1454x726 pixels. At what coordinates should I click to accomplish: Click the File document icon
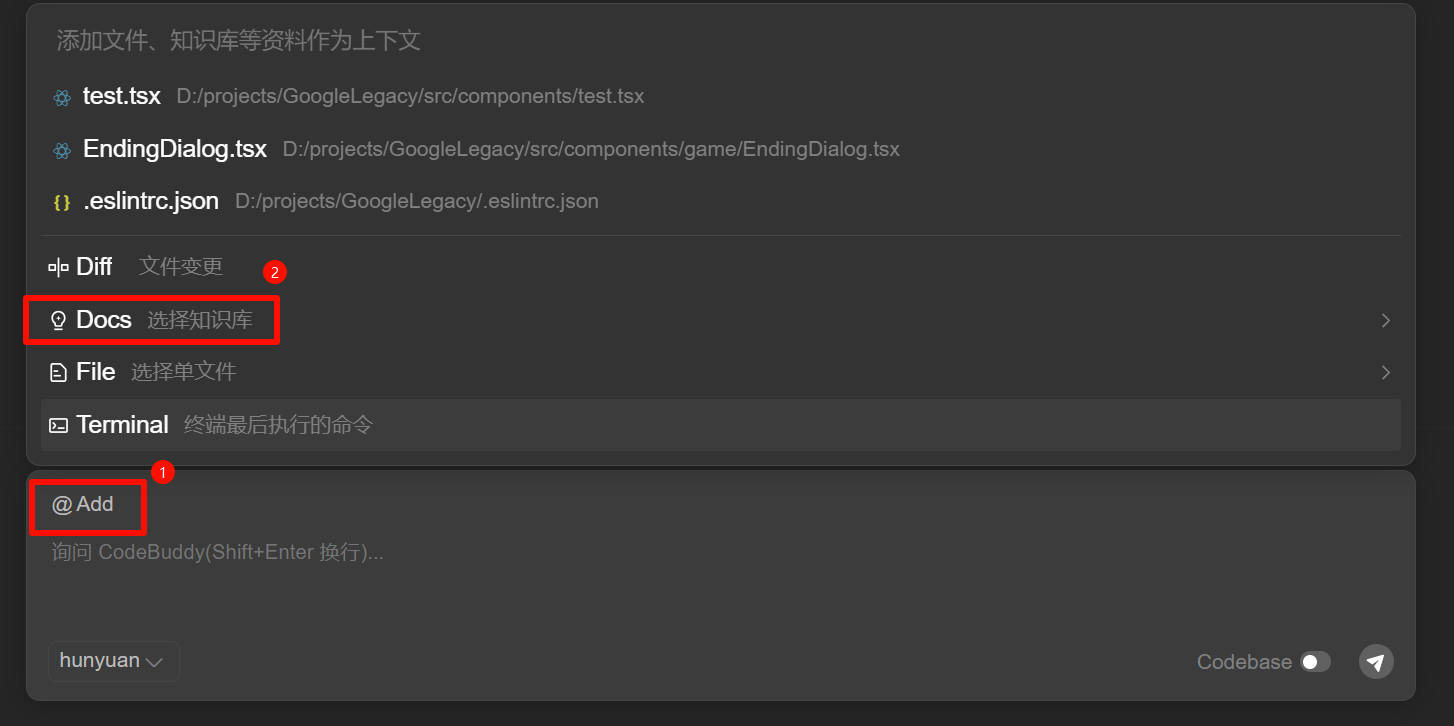point(59,373)
